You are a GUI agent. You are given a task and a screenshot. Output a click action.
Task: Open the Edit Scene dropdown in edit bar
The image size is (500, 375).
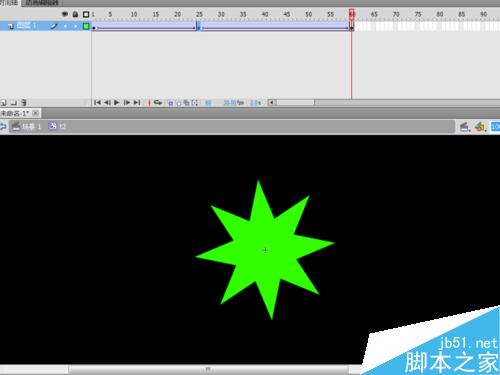pyautogui.click(x=465, y=127)
